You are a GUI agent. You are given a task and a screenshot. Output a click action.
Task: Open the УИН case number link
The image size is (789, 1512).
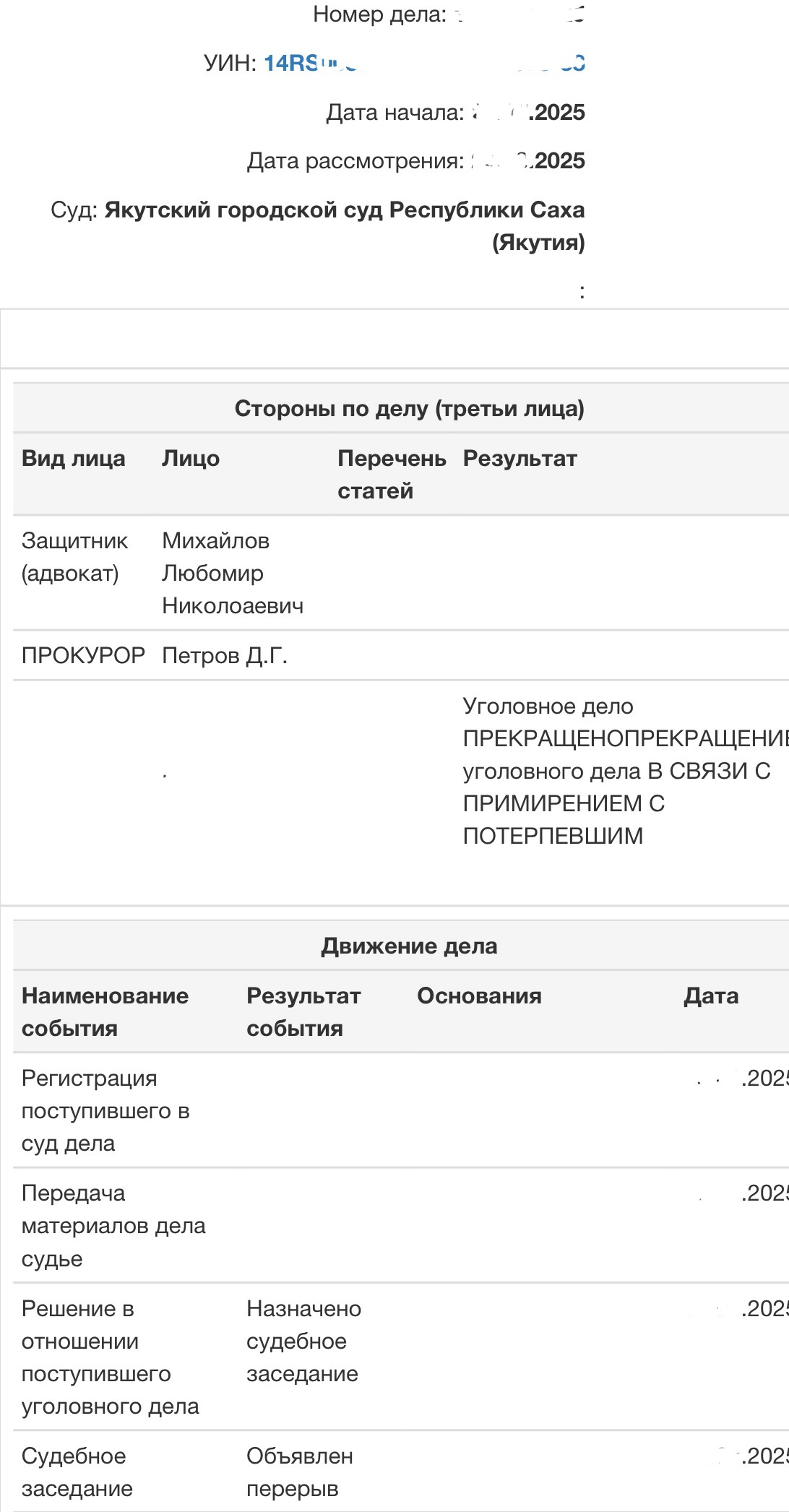click(x=423, y=64)
